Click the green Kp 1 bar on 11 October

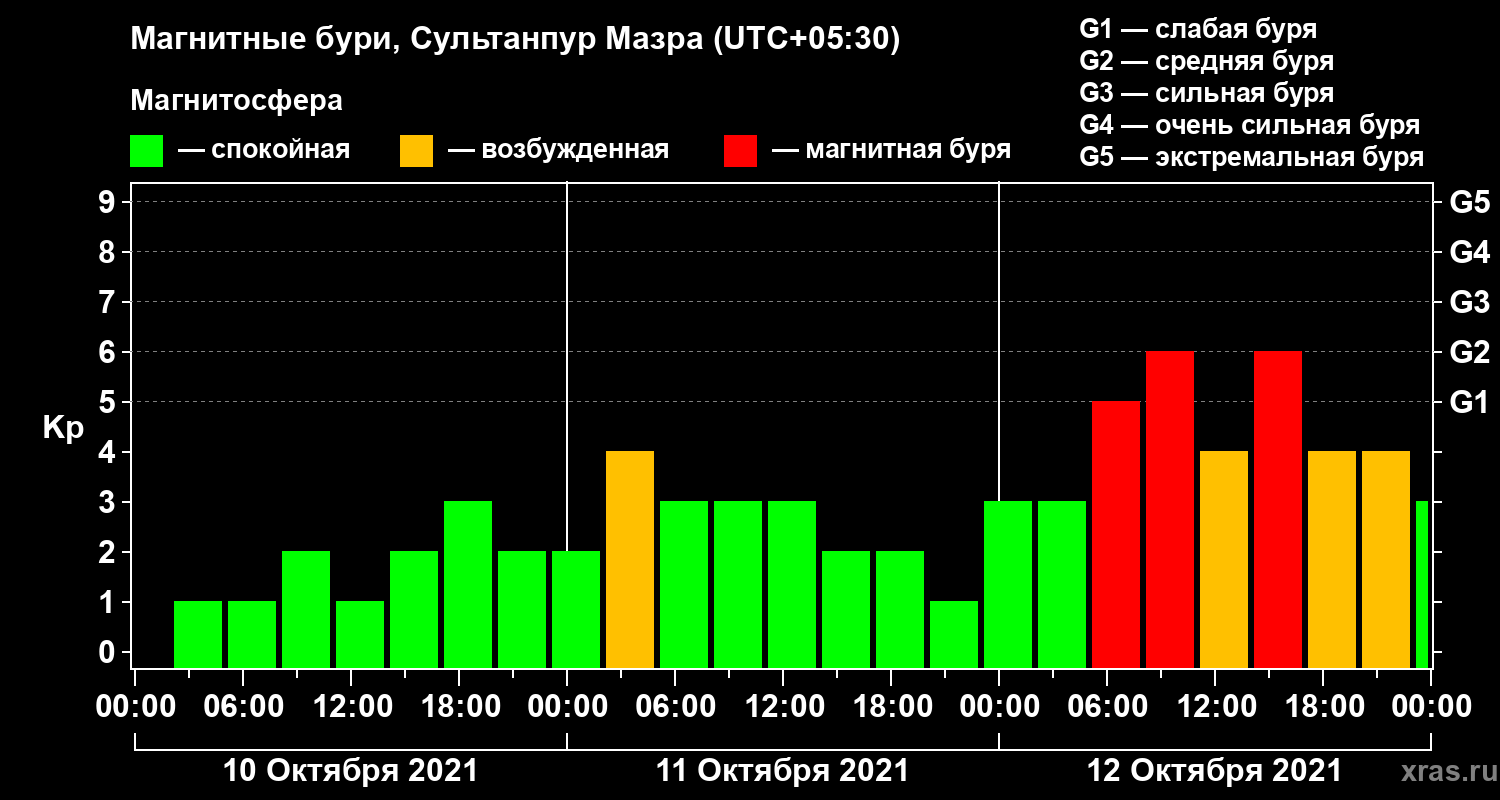coord(954,634)
